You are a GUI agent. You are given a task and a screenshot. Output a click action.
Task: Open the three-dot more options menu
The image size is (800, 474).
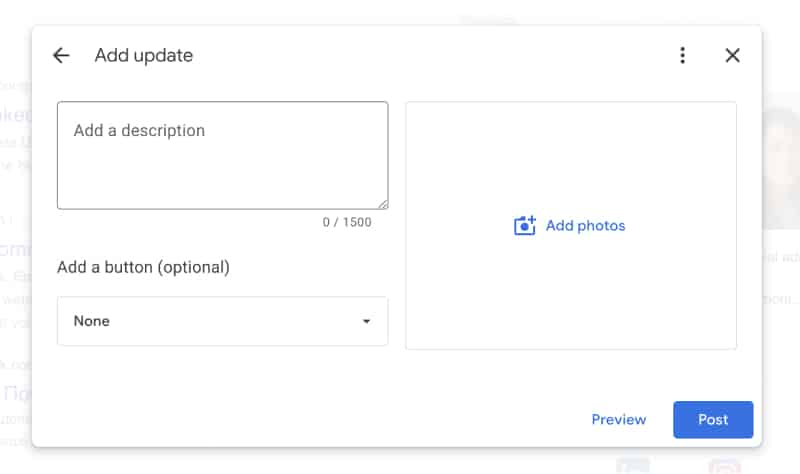click(683, 55)
